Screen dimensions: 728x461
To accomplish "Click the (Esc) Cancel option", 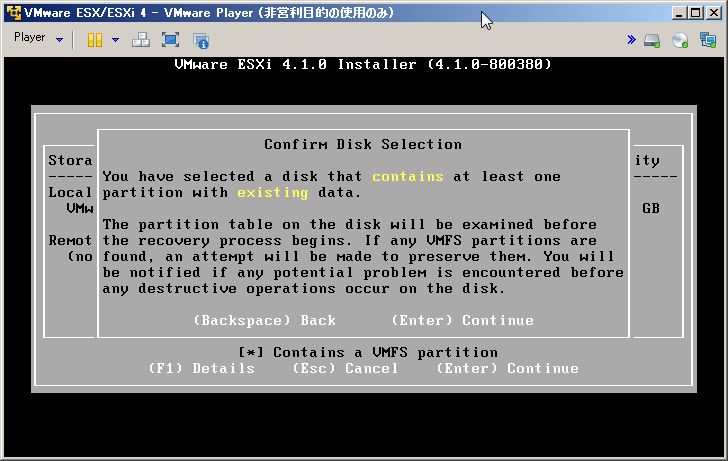I will 345,368.
